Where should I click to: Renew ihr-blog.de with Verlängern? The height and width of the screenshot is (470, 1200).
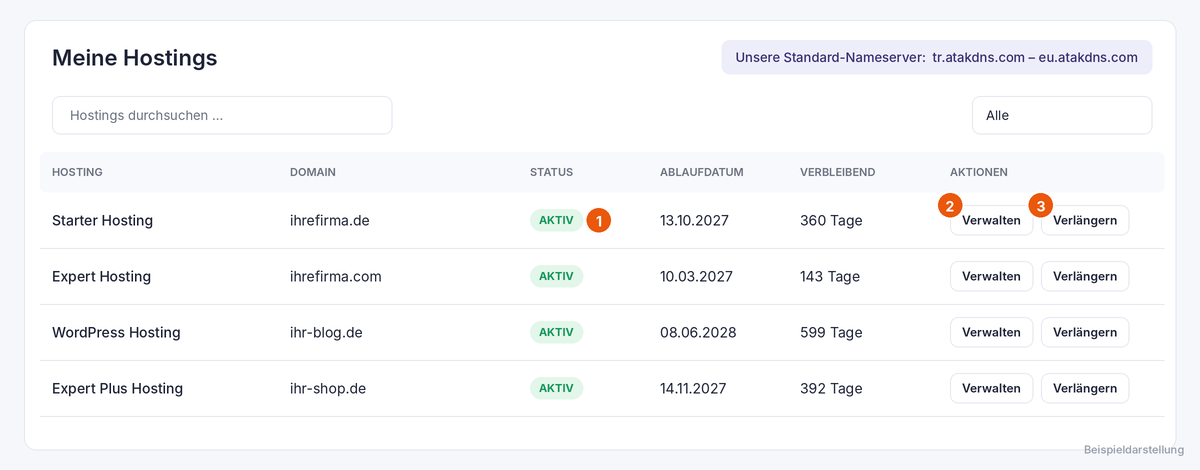(x=1085, y=332)
